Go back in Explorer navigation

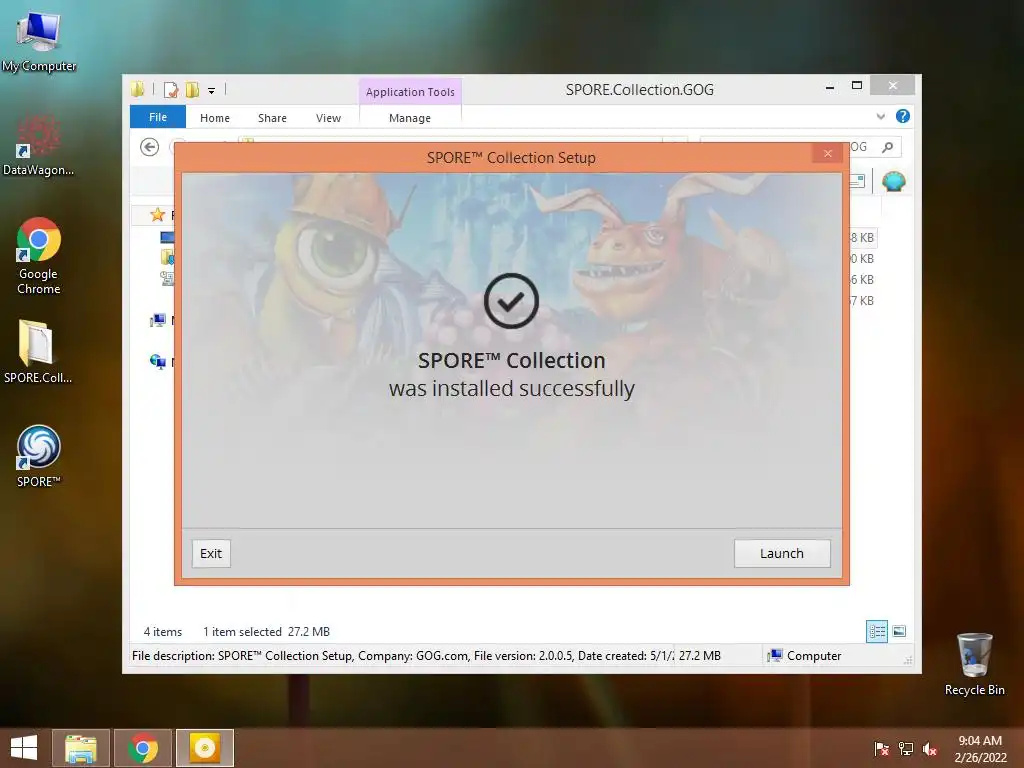coord(150,147)
